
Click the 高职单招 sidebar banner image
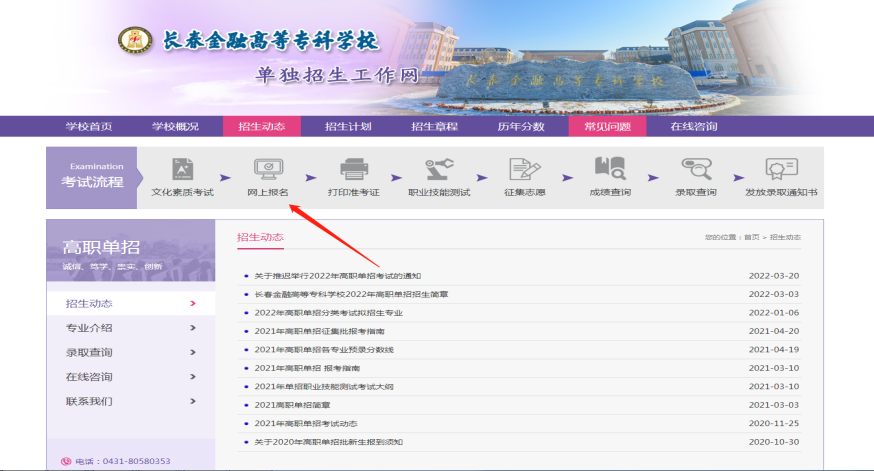click(x=130, y=250)
